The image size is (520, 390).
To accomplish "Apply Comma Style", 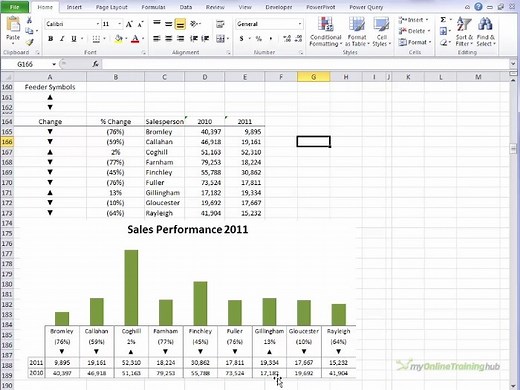I will pyautogui.click(x=270, y=39).
